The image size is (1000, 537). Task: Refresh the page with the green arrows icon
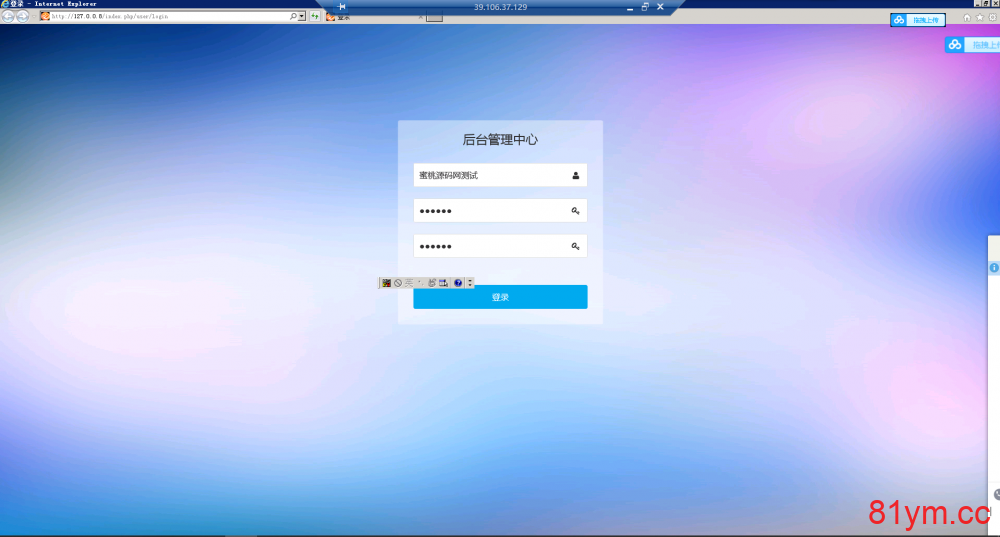coord(315,17)
